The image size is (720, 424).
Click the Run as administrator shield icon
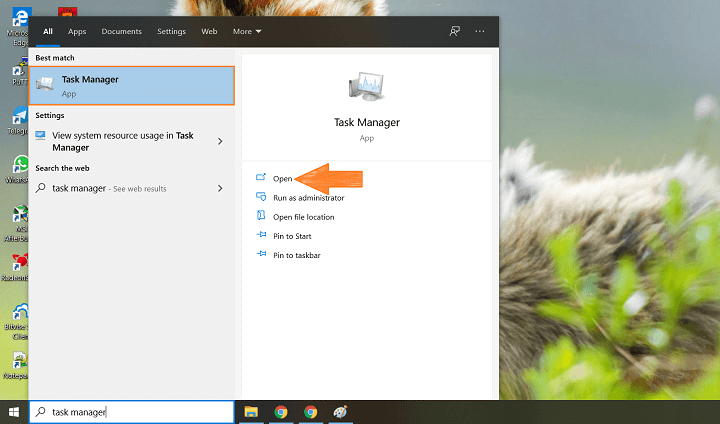pyautogui.click(x=261, y=197)
